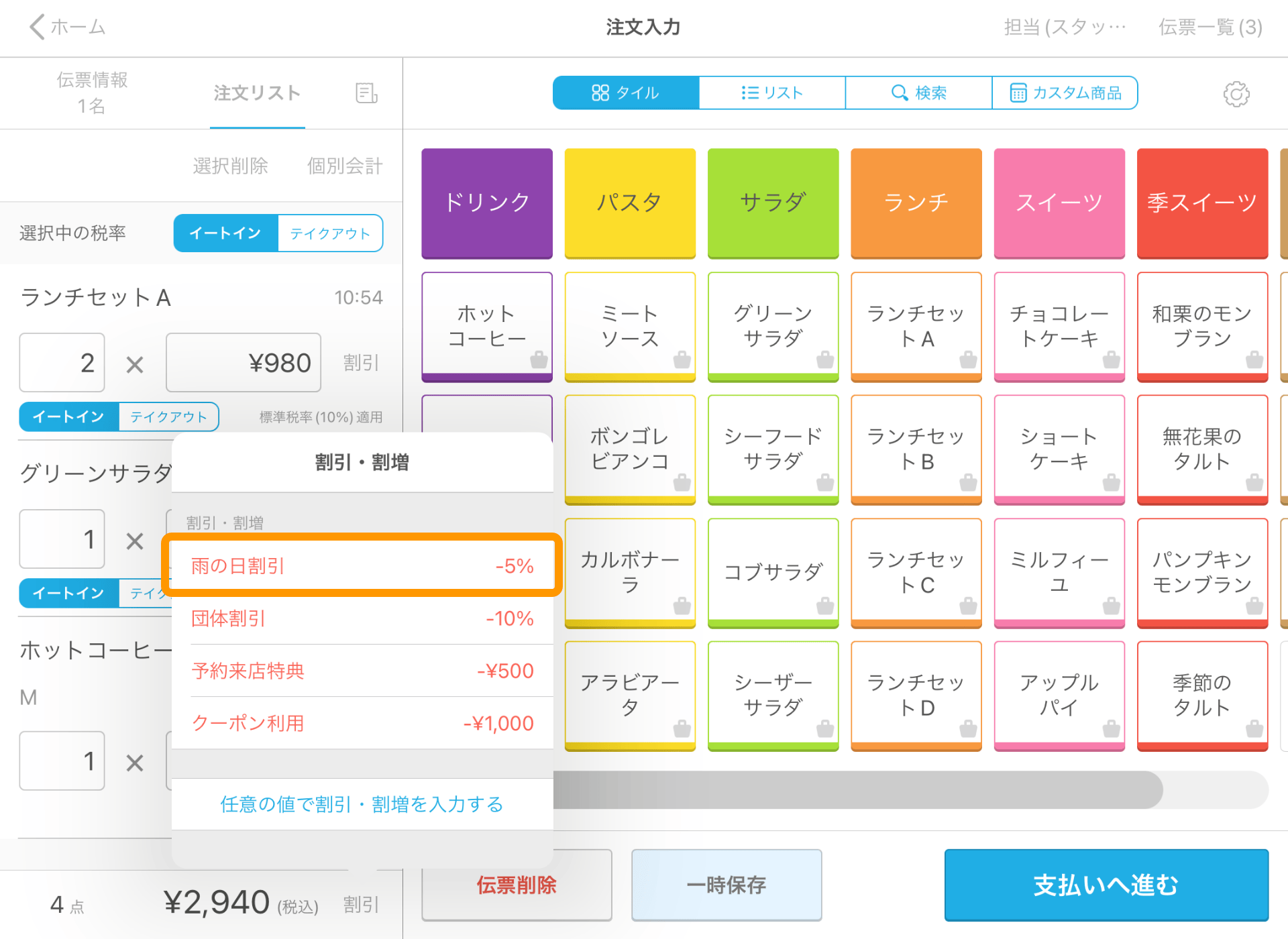
Task: Proceed with 支払いへ進む
Action: coord(1106,885)
